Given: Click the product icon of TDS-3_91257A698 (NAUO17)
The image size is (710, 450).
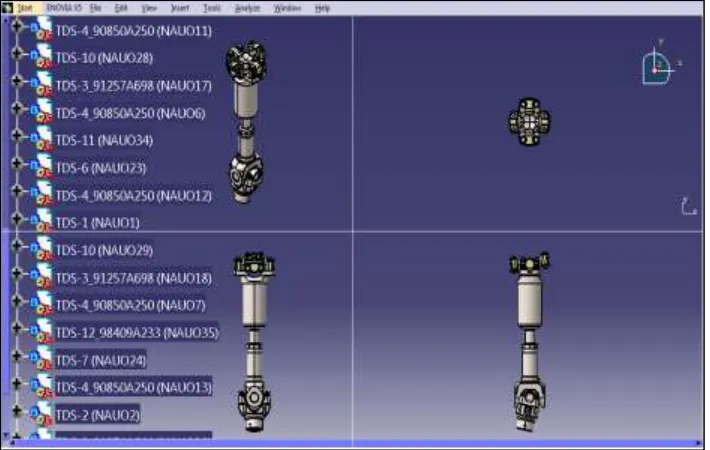Looking at the screenshot, I should click(x=42, y=84).
